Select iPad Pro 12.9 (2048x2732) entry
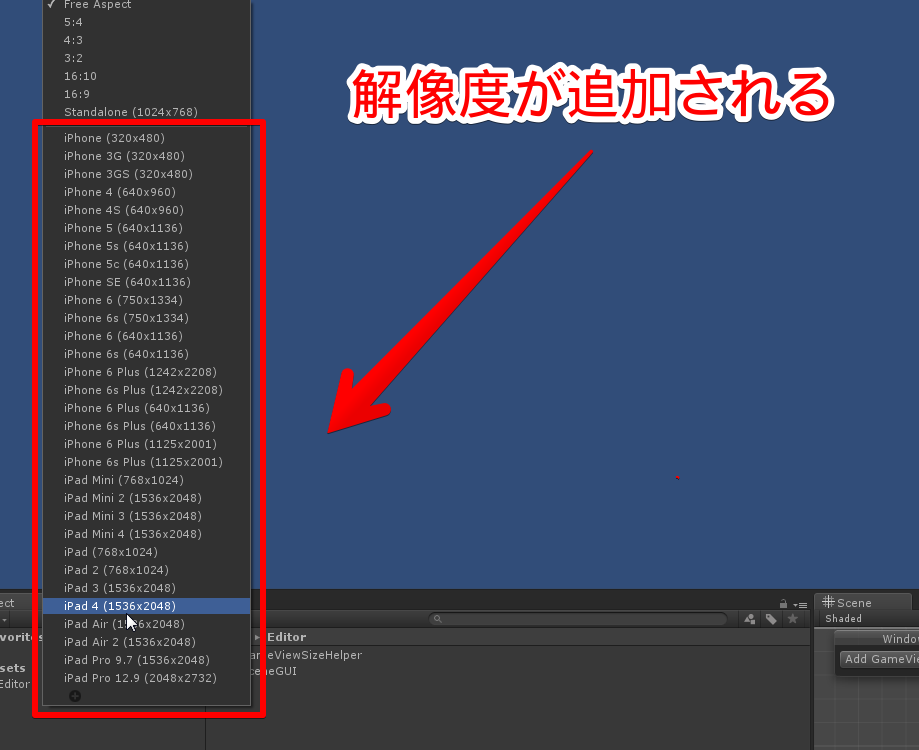The height and width of the screenshot is (750, 919). pyautogui.click(x=147, y=678)
